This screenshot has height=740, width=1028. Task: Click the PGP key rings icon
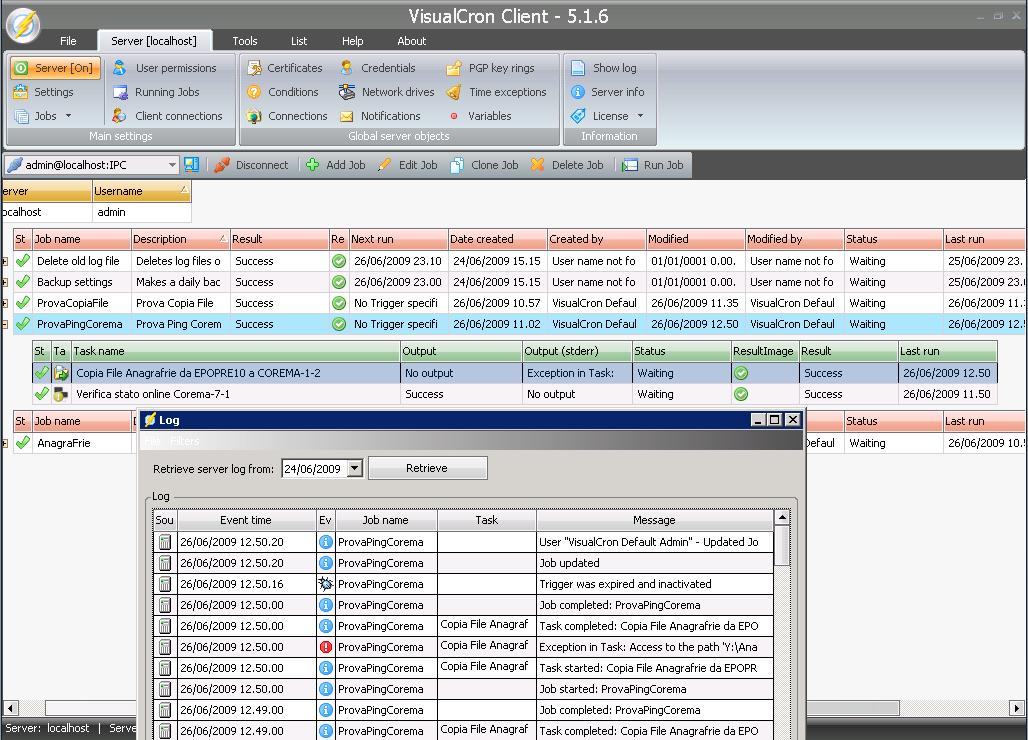click(453, 68)
